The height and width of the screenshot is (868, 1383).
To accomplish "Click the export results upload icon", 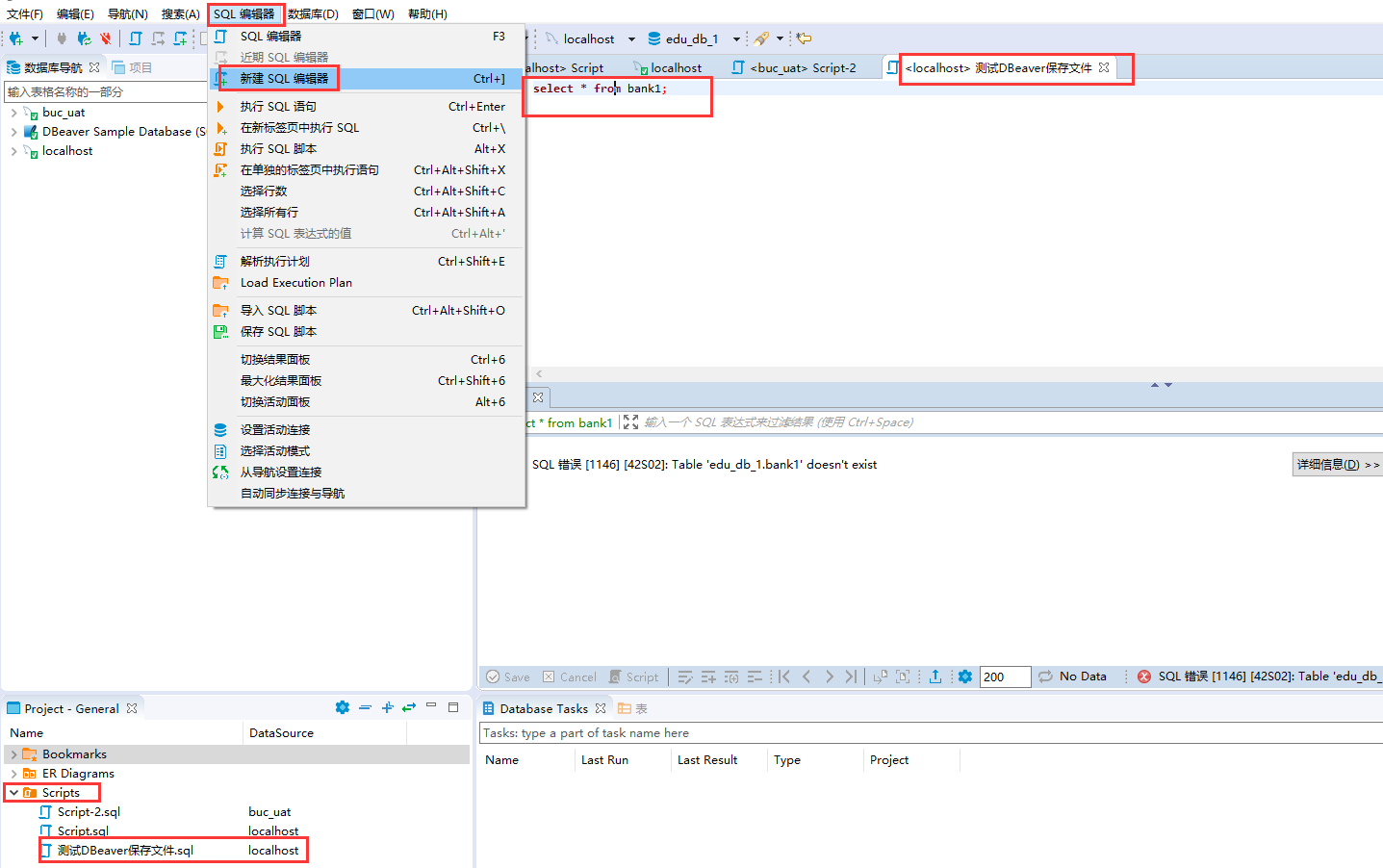I will [935, 677].
